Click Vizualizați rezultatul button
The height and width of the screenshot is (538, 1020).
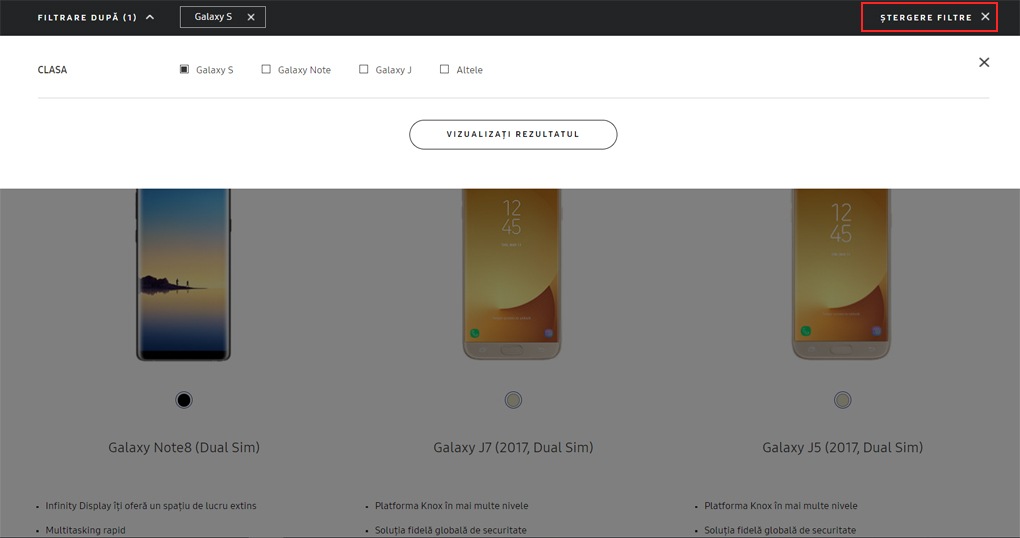click(x=513, y=135)
